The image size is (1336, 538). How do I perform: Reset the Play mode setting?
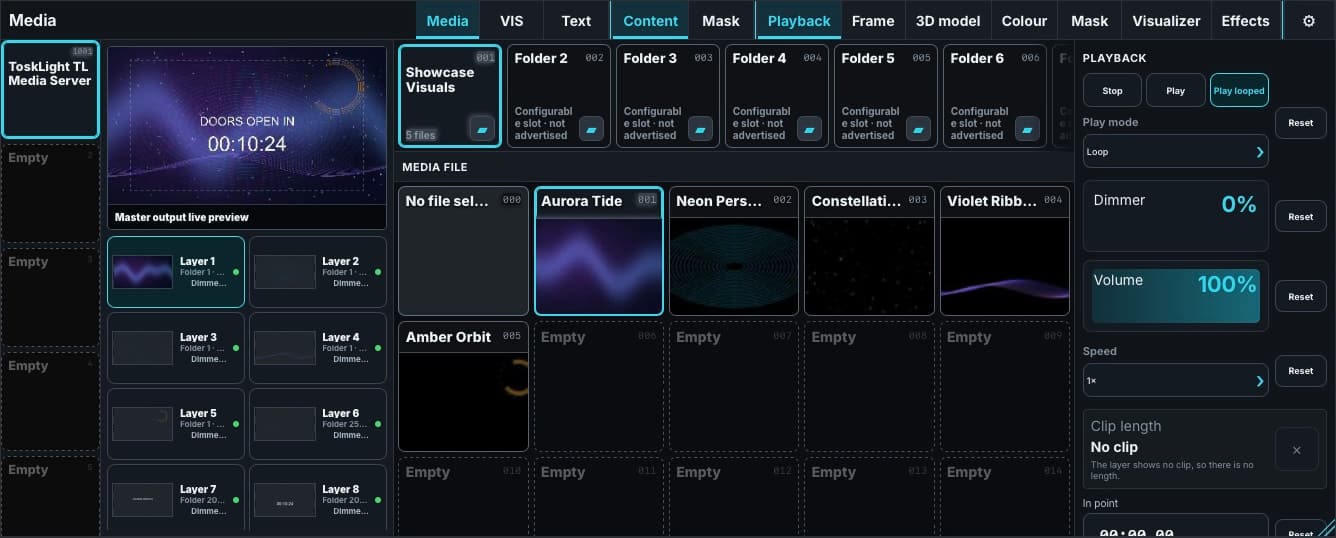pos(1301,123)
